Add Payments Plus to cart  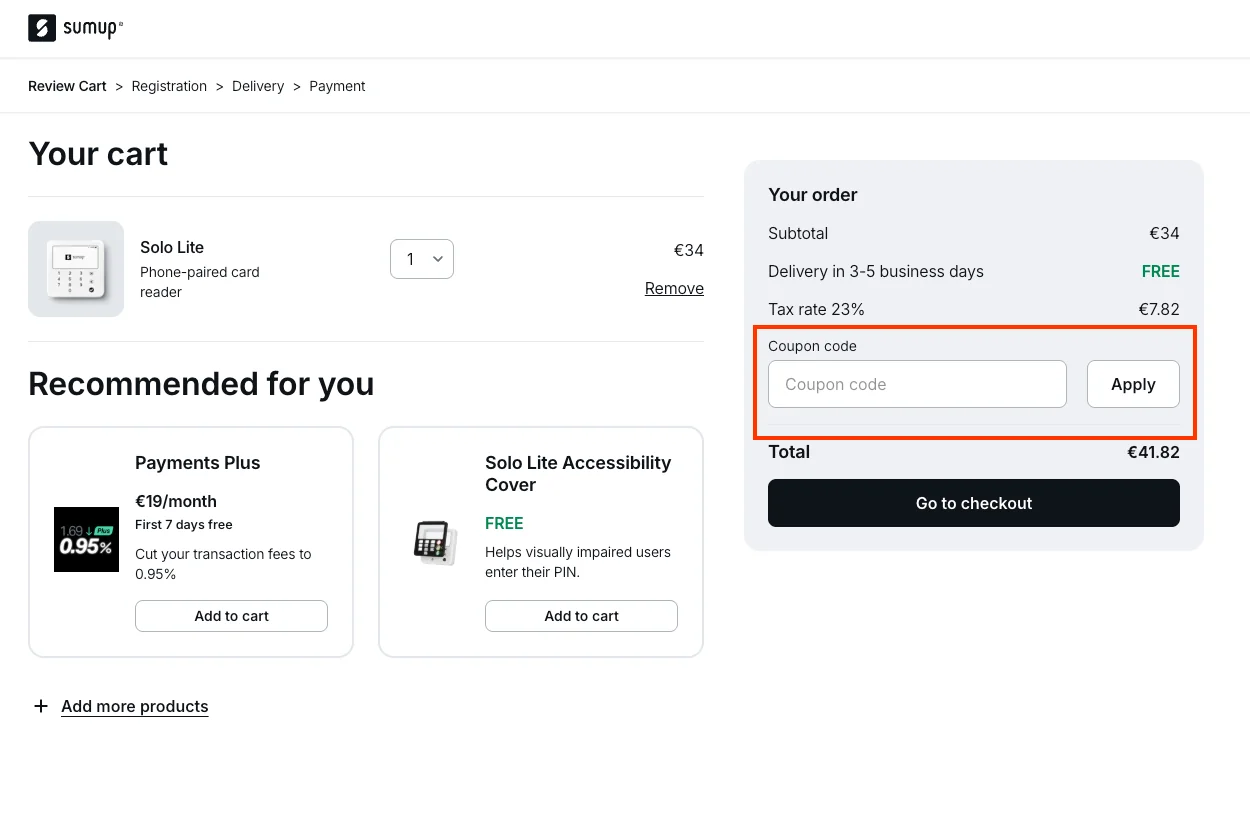(x=231, y=616)
